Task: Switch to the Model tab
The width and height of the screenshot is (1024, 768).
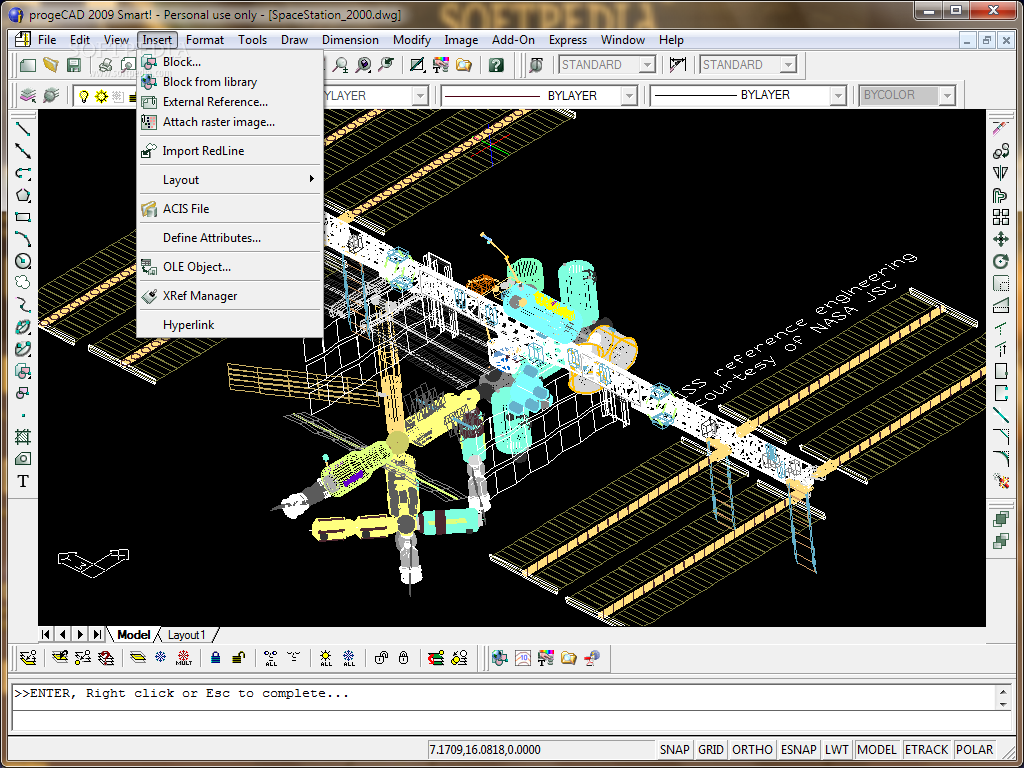Action: point(134,635)
